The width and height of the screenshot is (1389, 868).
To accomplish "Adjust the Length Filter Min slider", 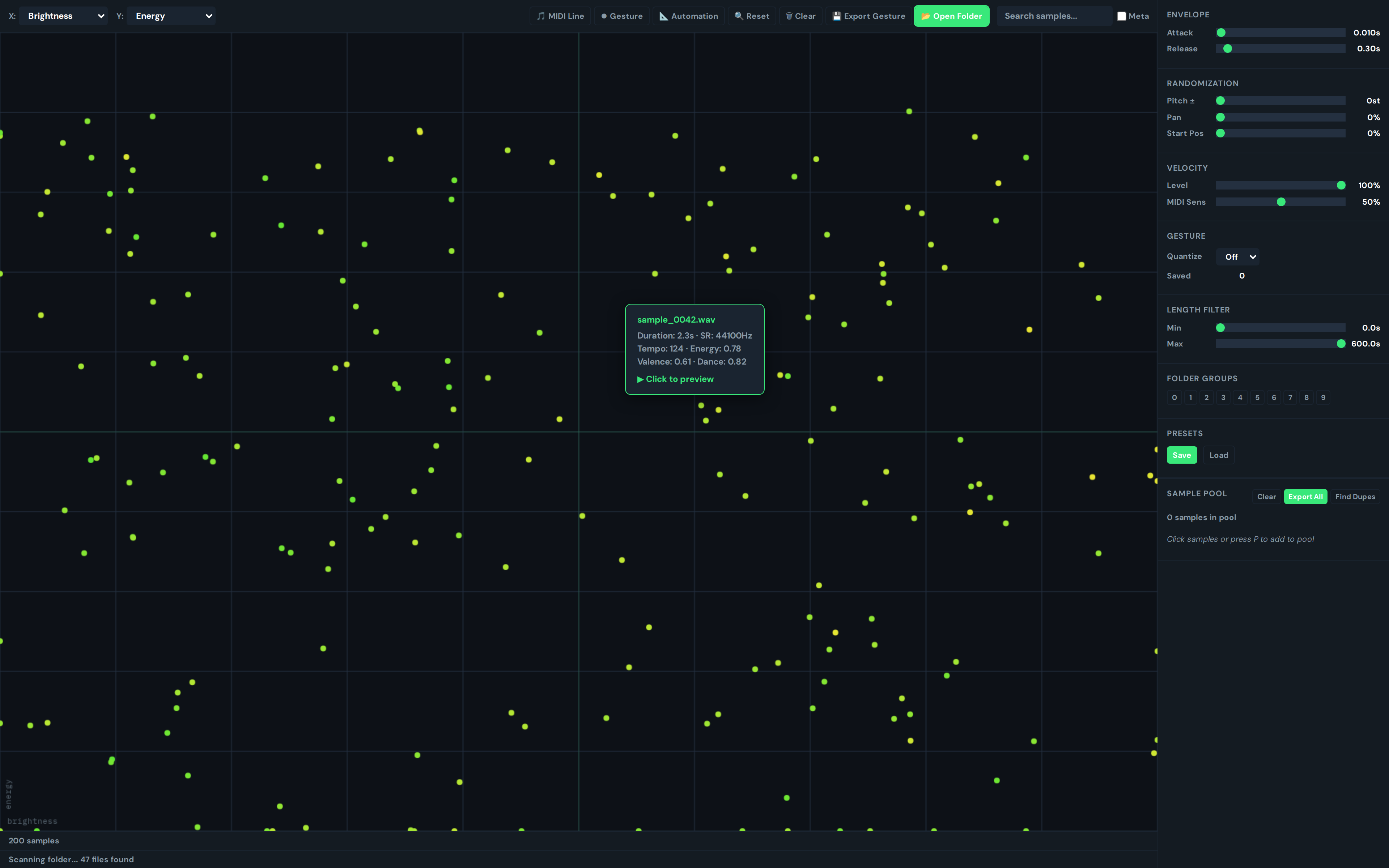I will pos(1280,328).
